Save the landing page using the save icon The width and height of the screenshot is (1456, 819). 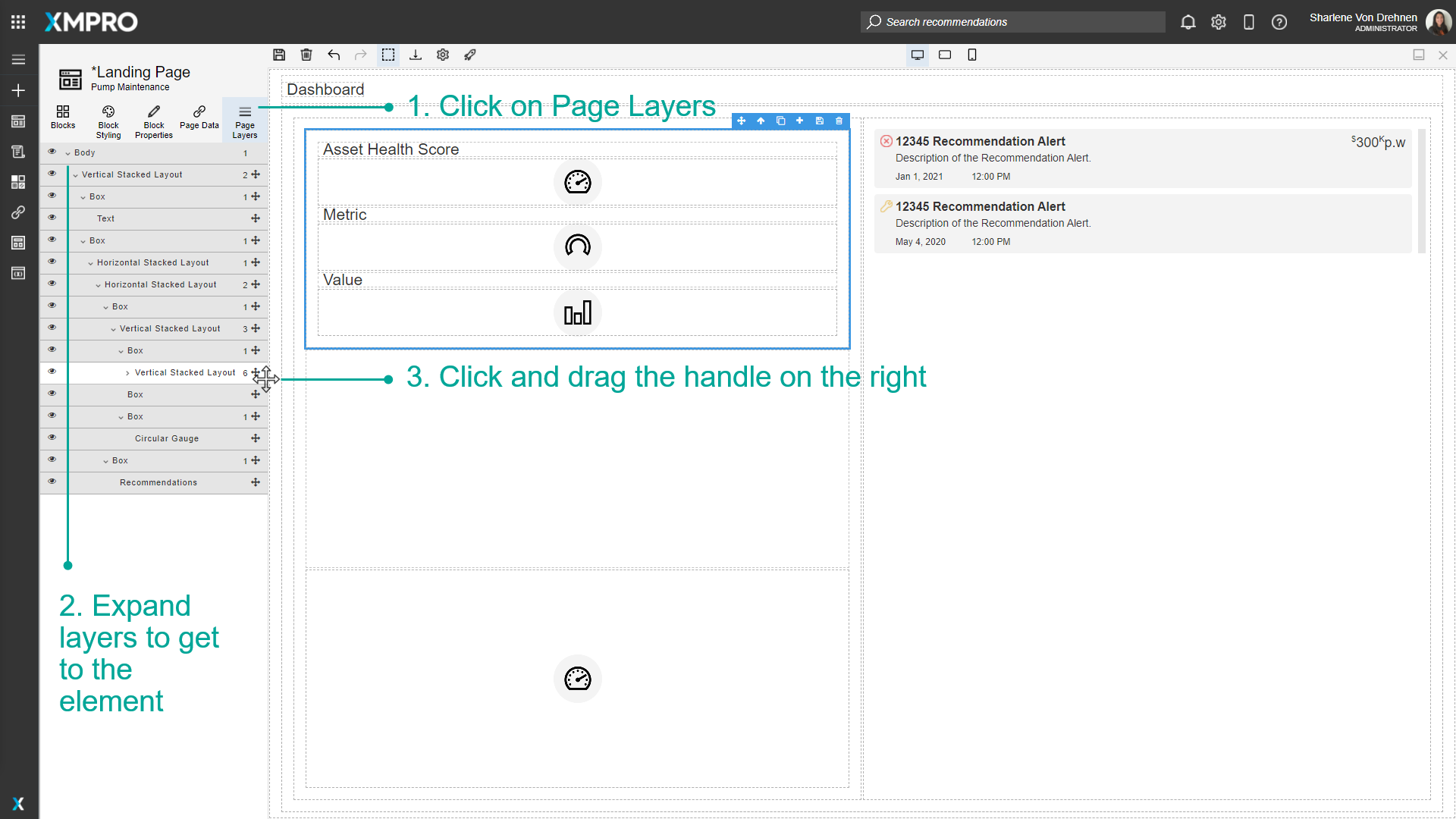(279, 55)
